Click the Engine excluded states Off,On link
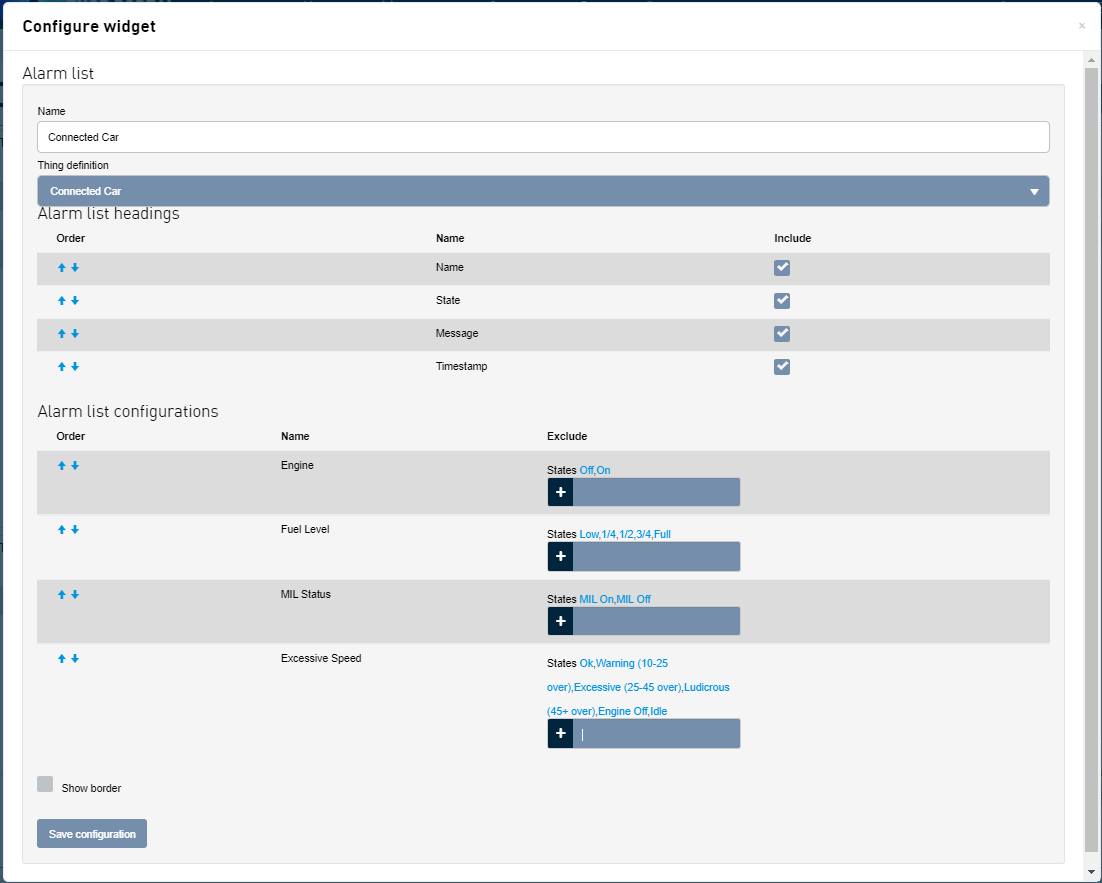The width and height of the screenshot is (1102, 883). pyautogui.click(x=602, y=470)
